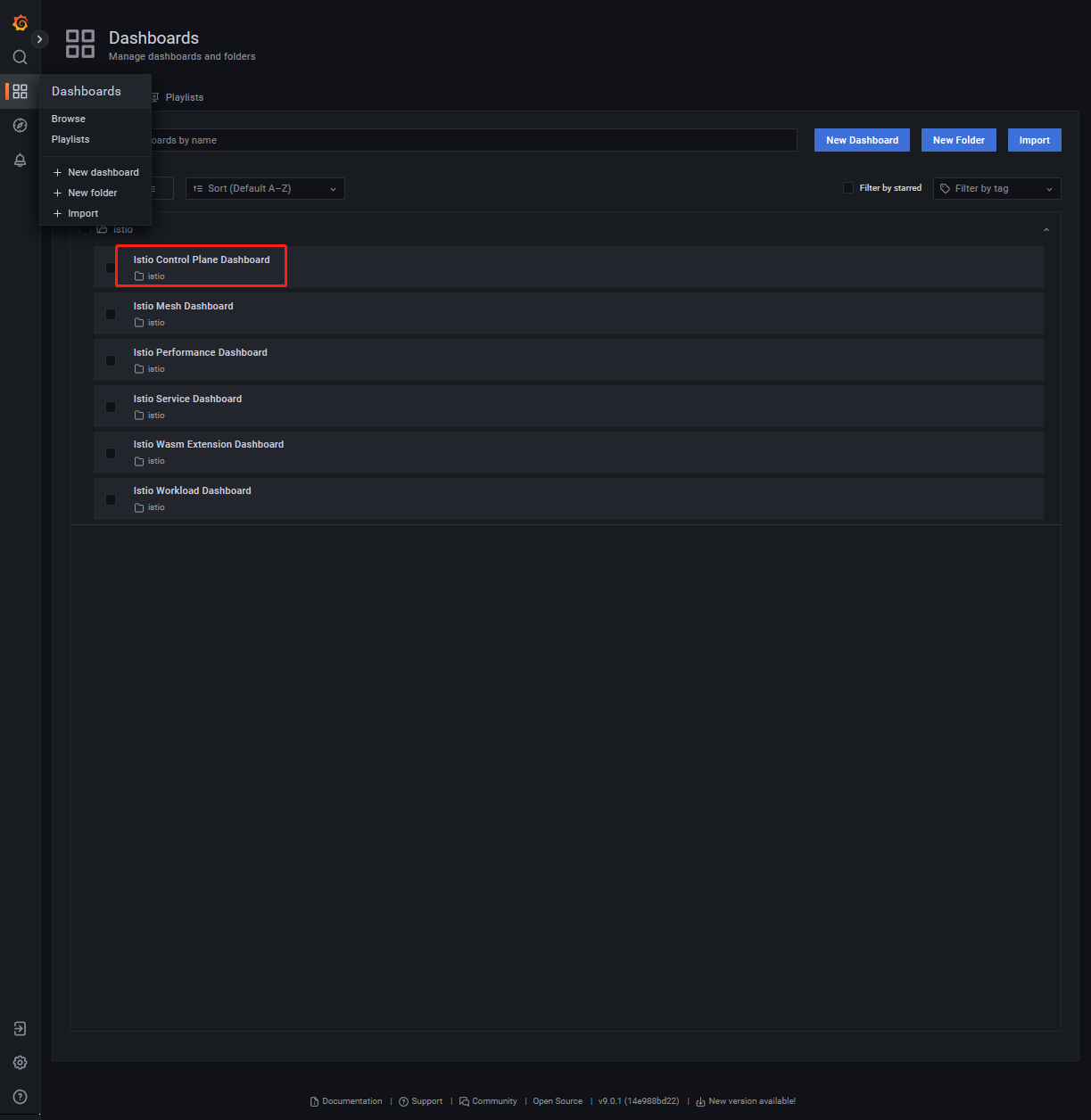Collapse the istio folder with chevron
This screenshot has height=1120, width=1091.
(1046, 230)
